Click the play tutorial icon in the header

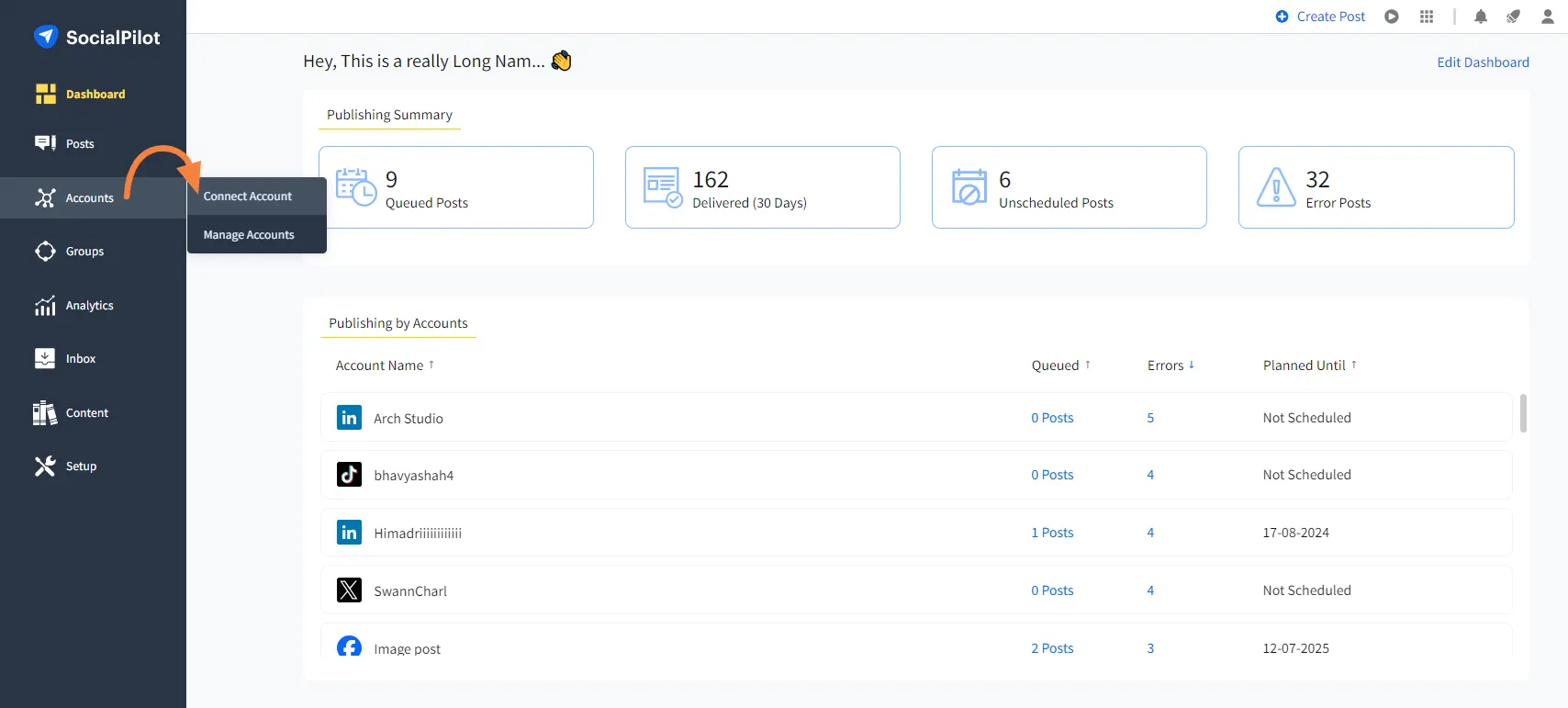[x=1392, y=17]
